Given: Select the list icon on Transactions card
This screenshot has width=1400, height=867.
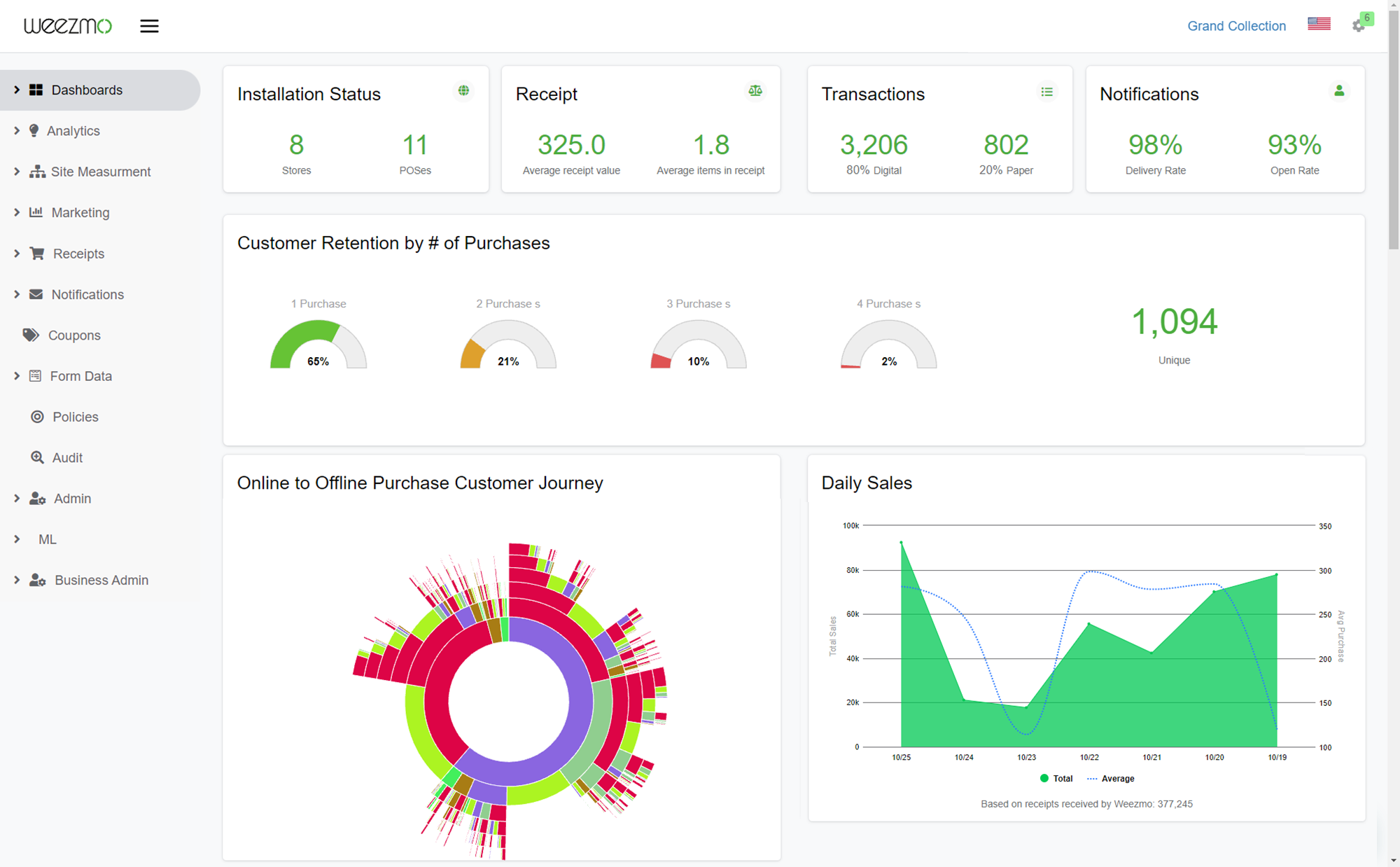Looking at the screenshot, I should (x=1047, y=91).
